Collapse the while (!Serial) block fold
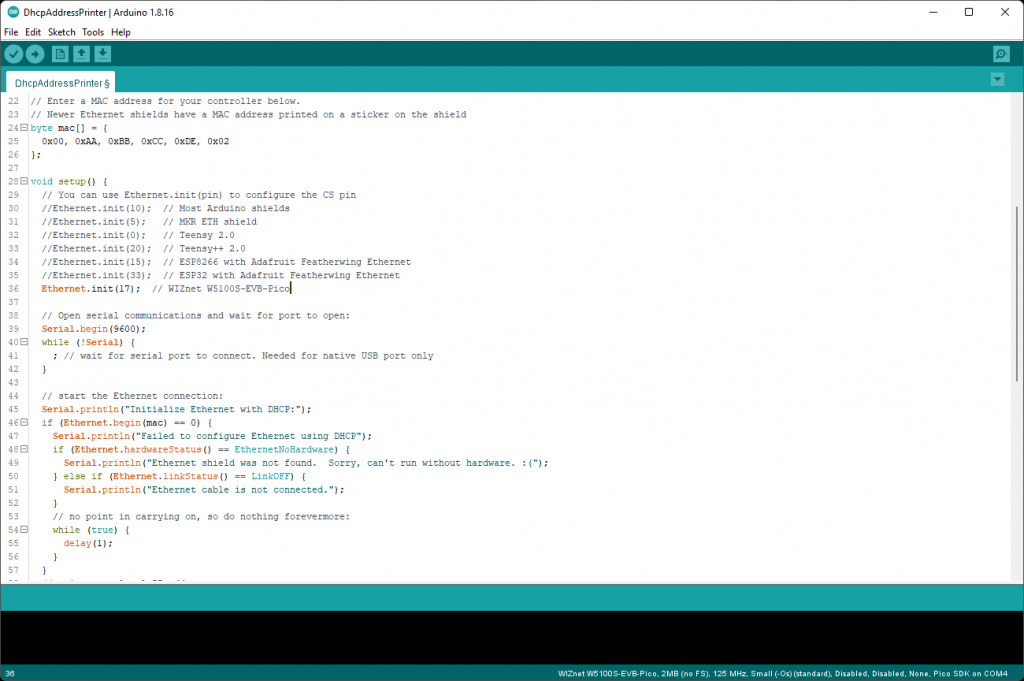1024x681 pixels. 24,341
